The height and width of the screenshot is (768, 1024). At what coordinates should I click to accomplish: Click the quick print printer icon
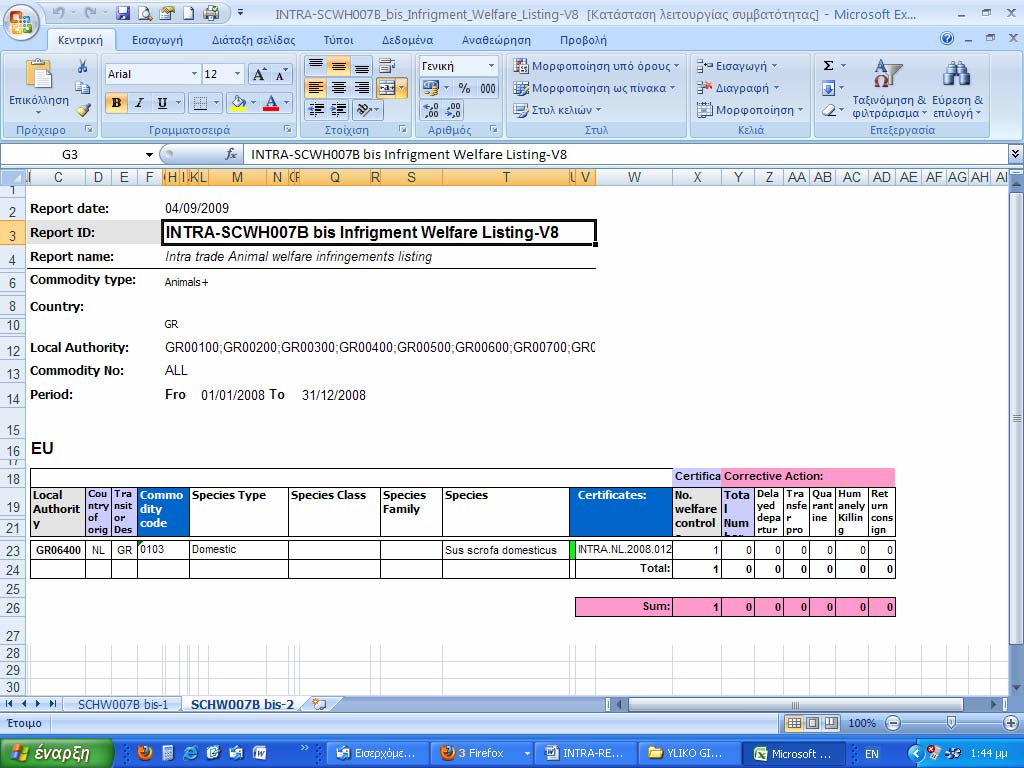pos(211,13)
